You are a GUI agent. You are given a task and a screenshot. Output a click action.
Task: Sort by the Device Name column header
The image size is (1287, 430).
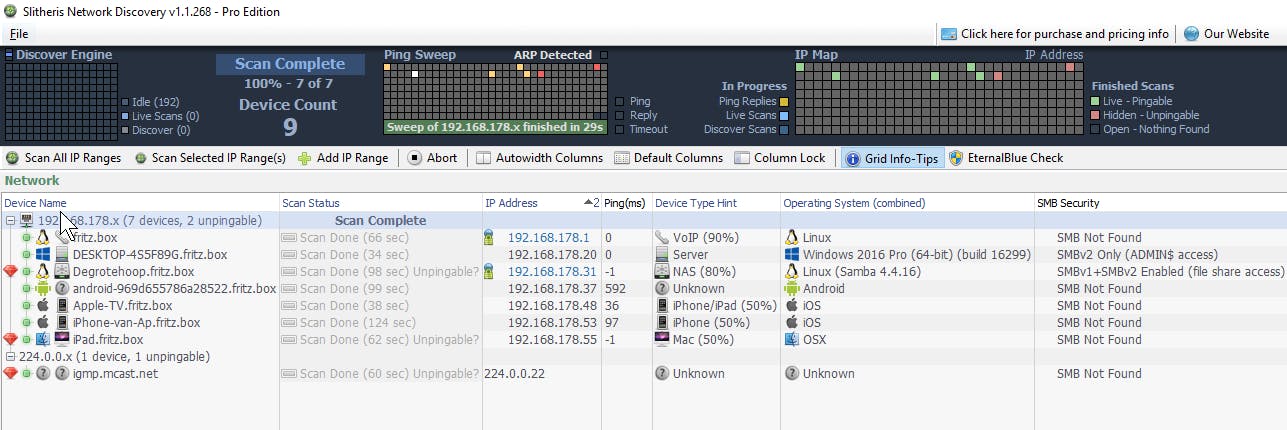pos(35,203)
